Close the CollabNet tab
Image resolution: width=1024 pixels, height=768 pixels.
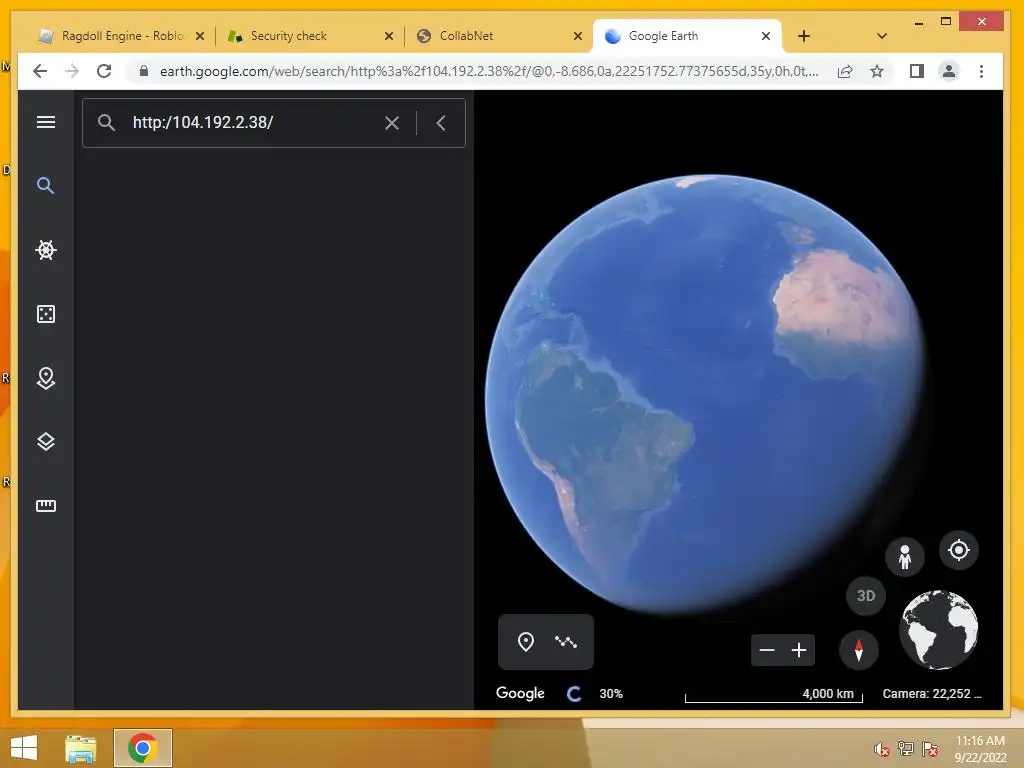pos(577,36)
